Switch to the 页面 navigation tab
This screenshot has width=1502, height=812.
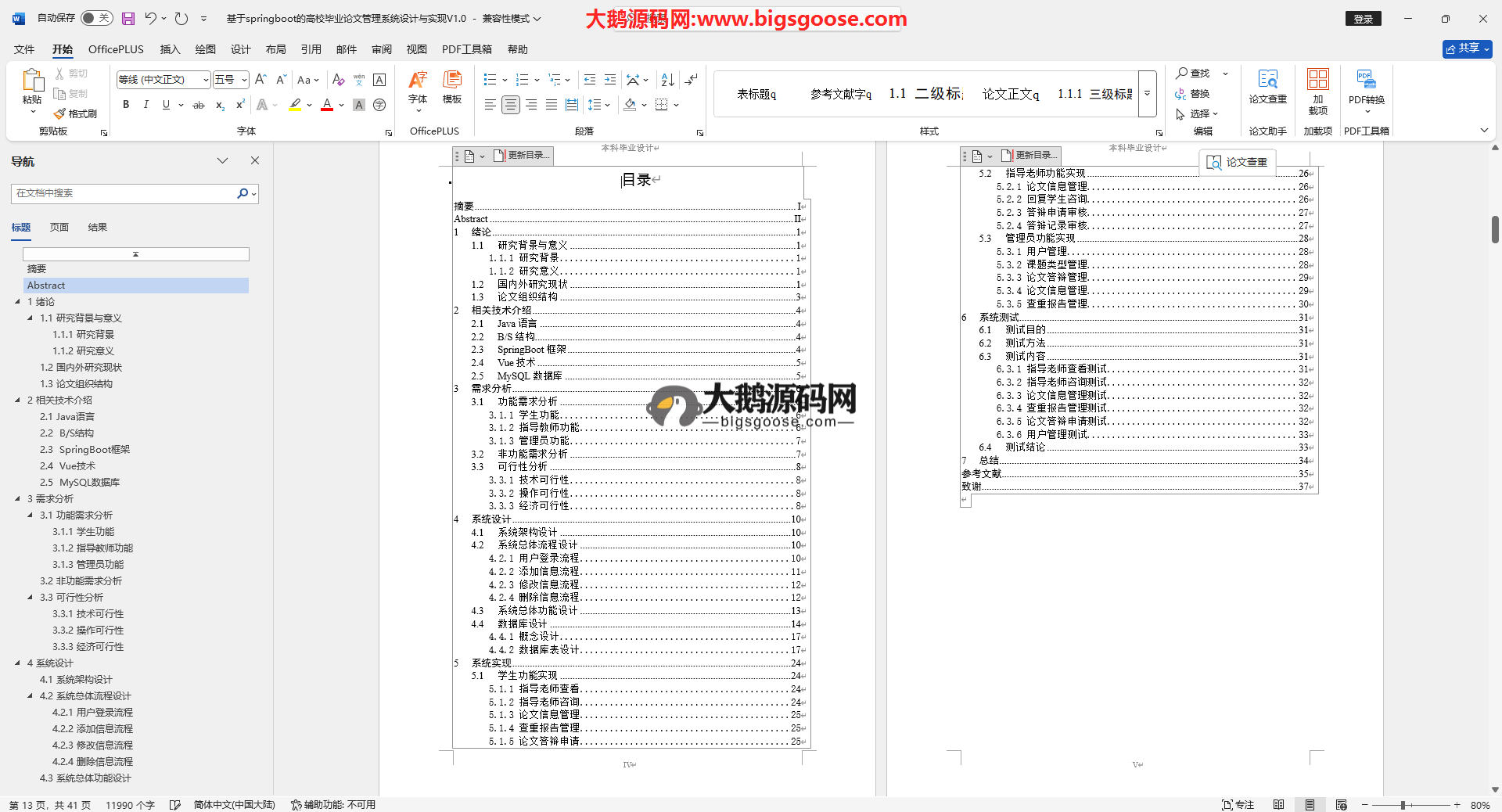[x=59, y=228]
